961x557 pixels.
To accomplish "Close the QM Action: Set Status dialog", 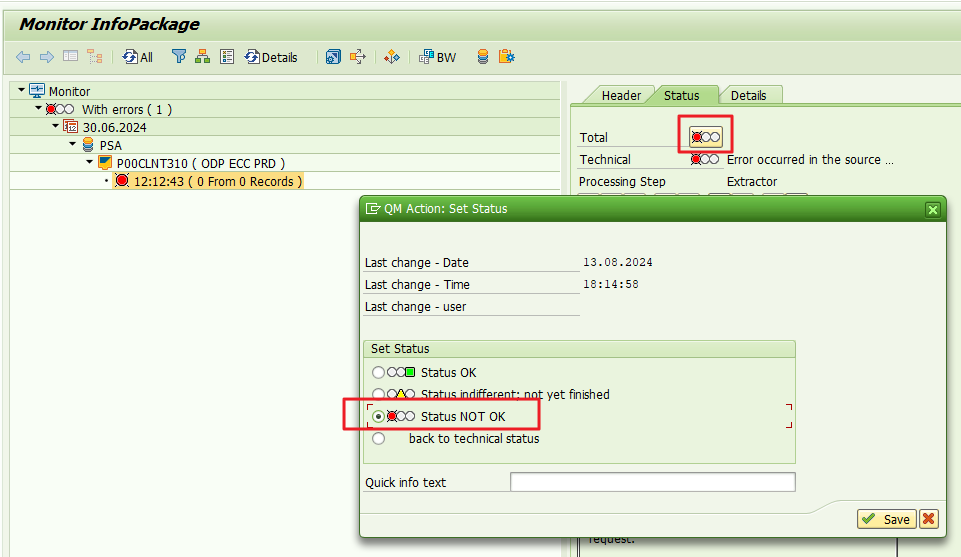I will 933,210.
